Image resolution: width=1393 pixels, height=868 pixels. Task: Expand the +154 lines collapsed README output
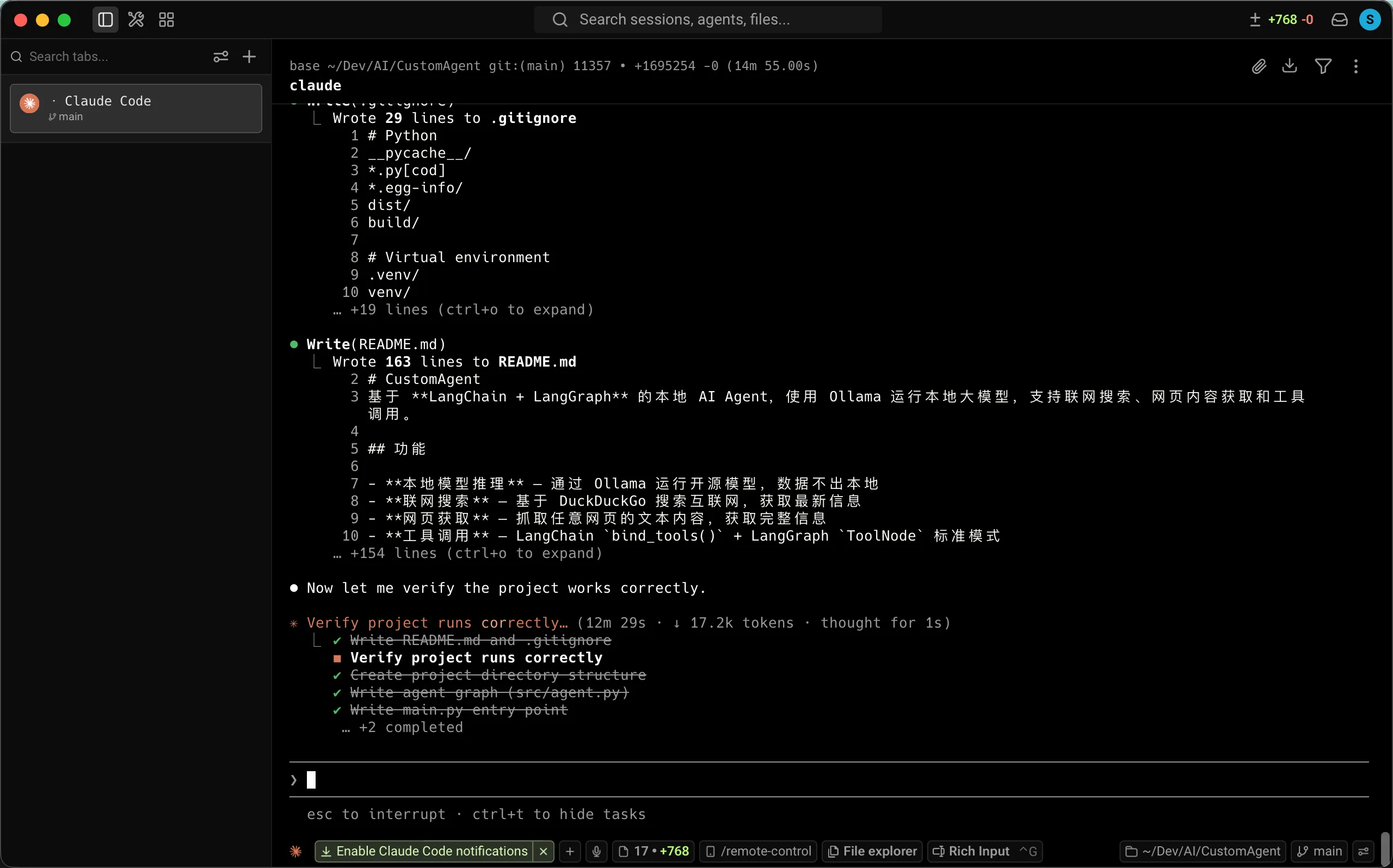468,553
